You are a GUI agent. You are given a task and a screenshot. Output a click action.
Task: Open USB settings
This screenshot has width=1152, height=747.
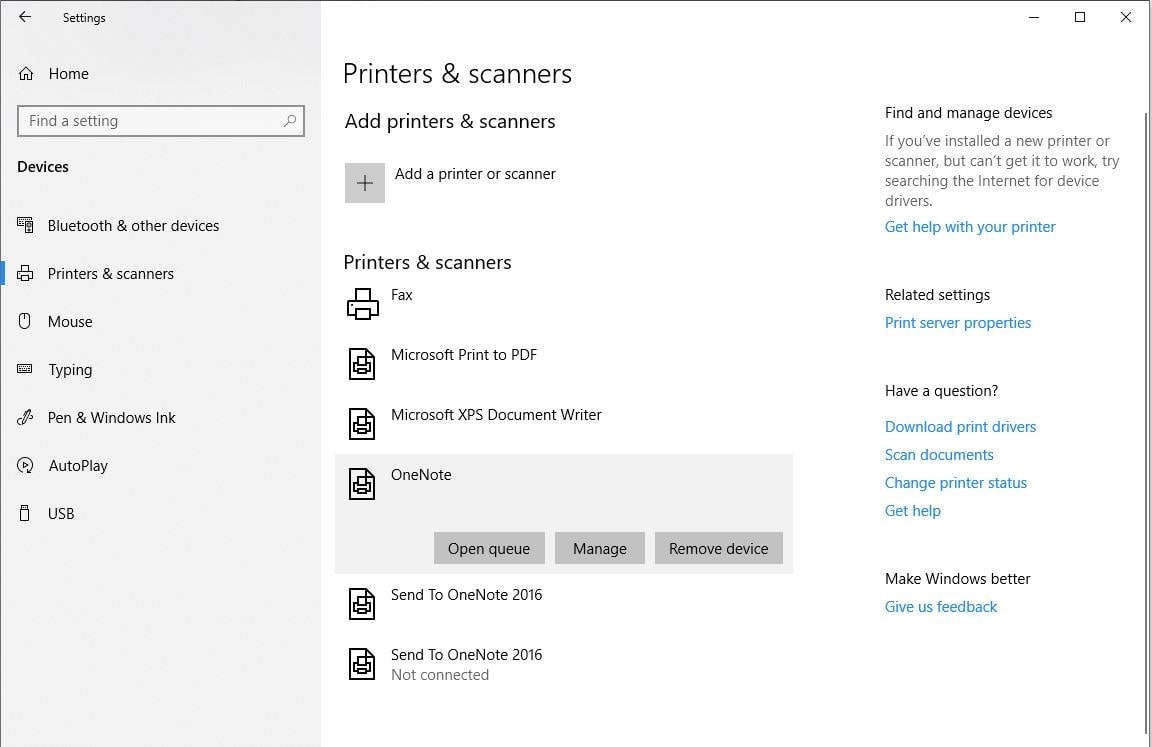tap(61, 513)
